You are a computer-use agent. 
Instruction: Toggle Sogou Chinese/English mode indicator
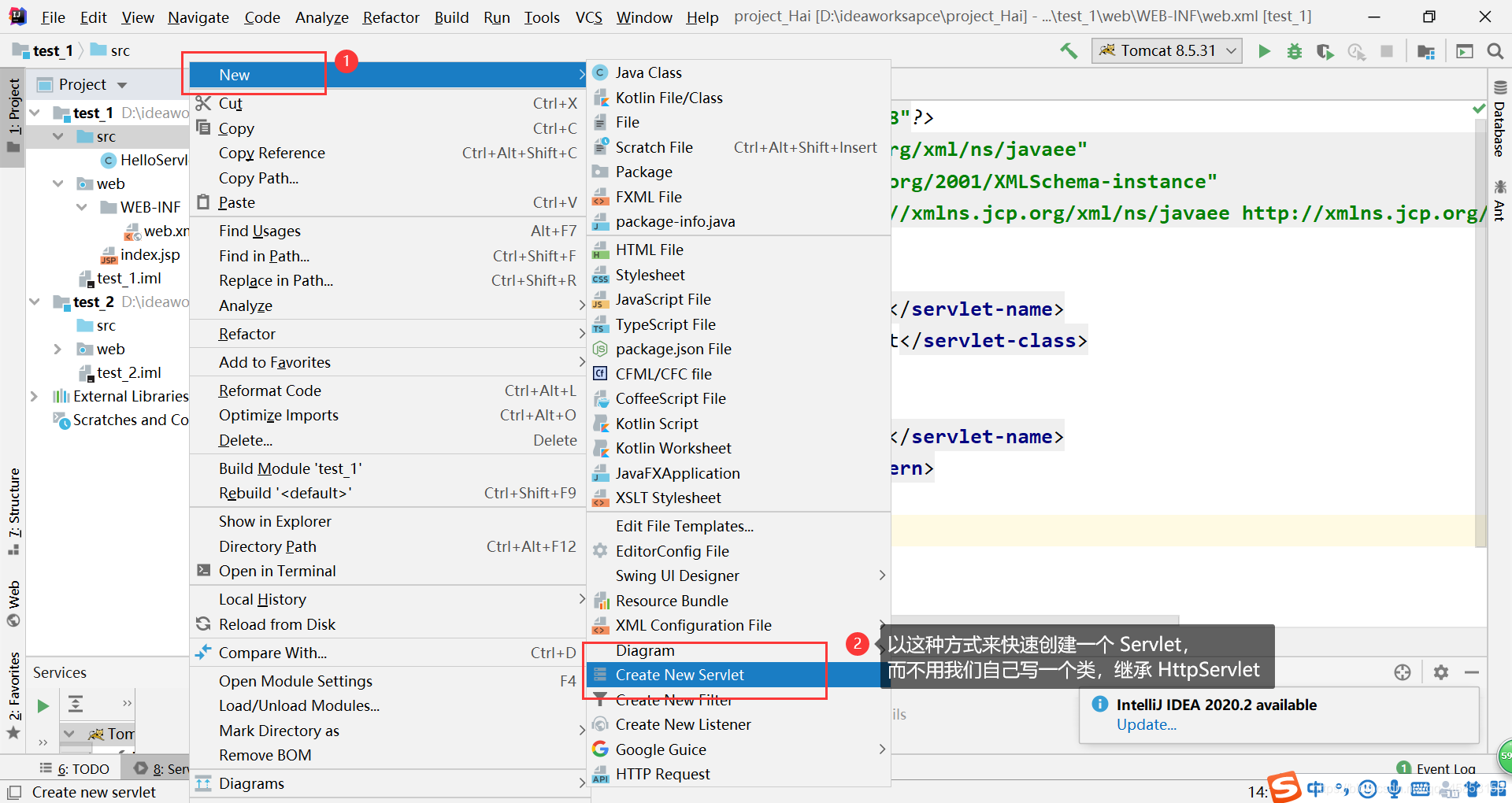pyautogui.click(x=1316, y=789)
